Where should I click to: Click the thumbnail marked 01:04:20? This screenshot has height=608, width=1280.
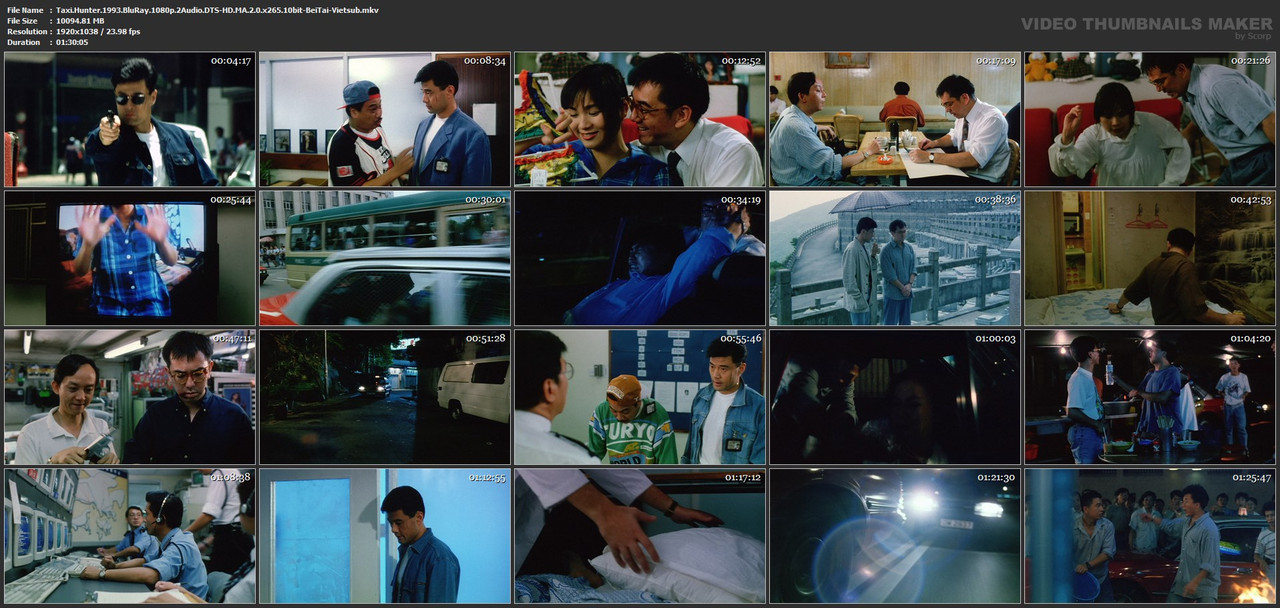[x=1150, y=397]
